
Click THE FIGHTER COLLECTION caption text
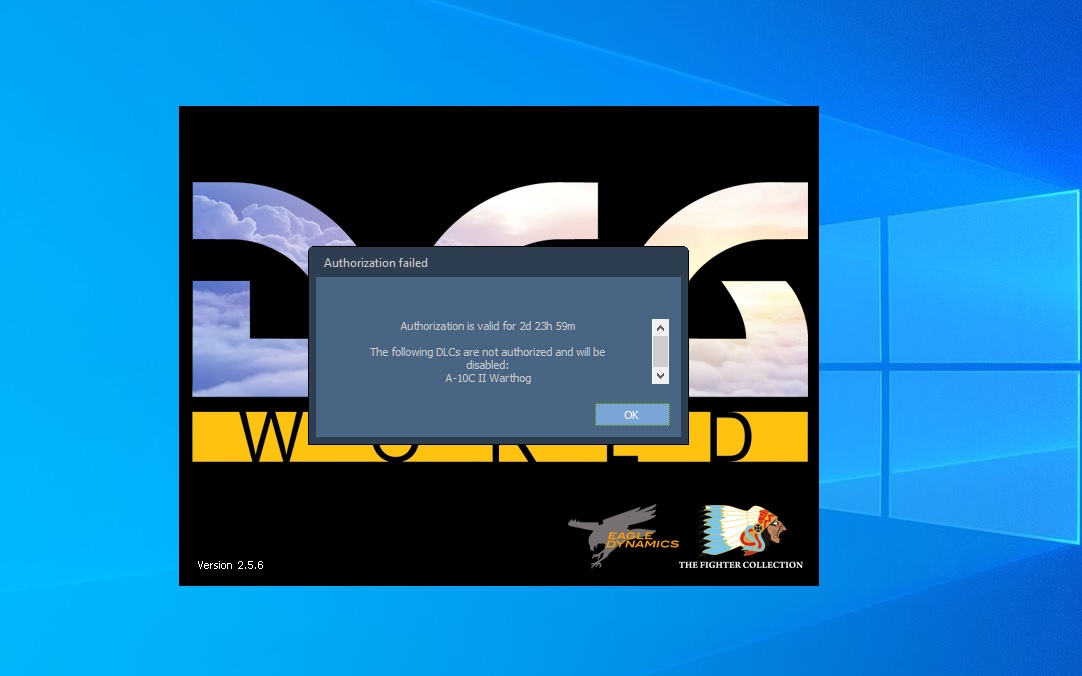[740, 565]
